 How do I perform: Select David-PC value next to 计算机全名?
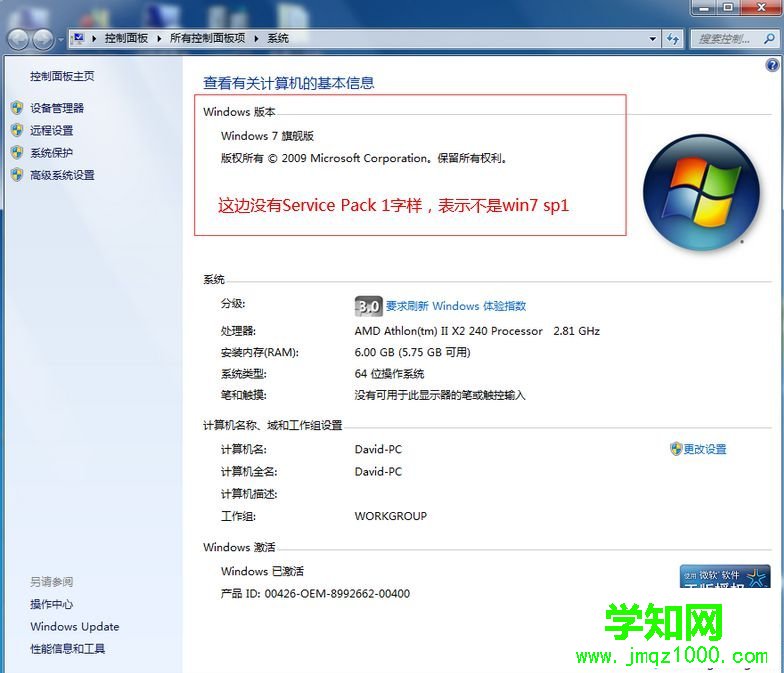[x=378, y=472]
